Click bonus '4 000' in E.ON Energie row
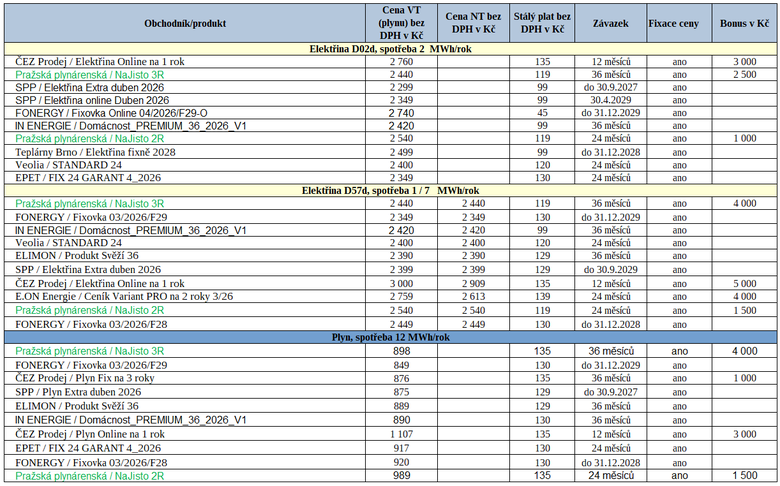Screen dimensions: 780x486 point(745,296)
